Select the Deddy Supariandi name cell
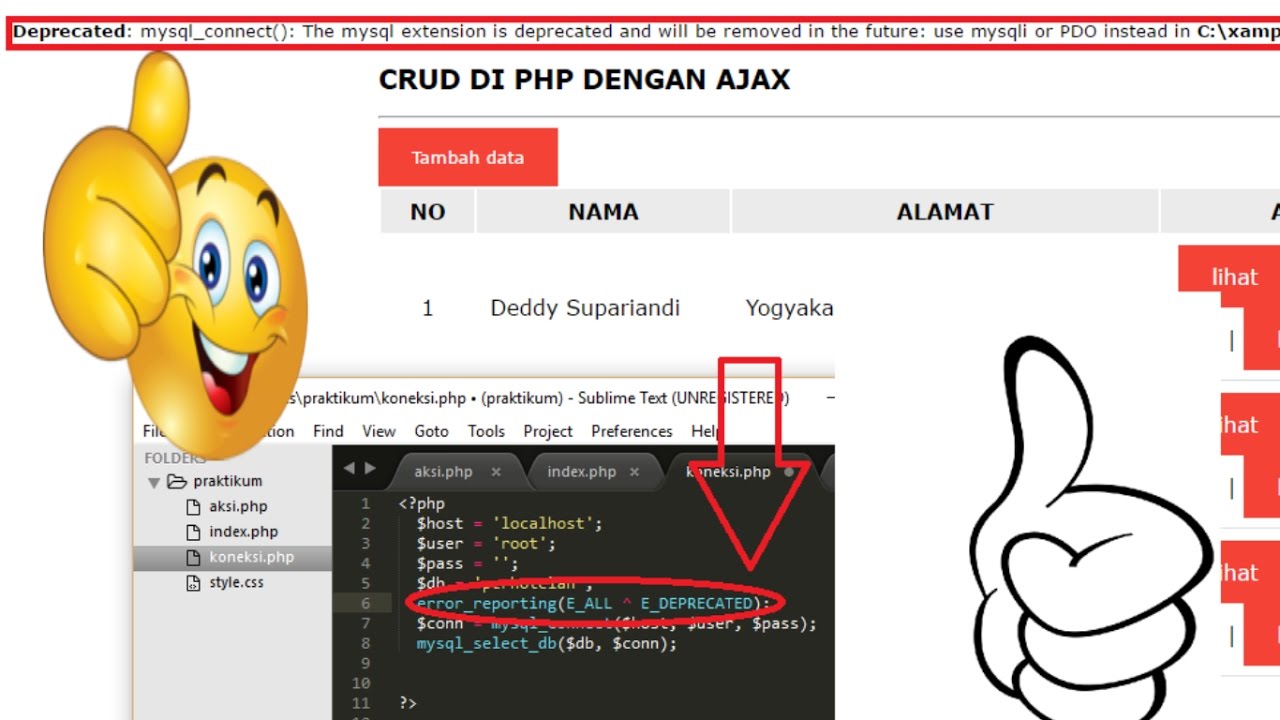 (585, 308)
